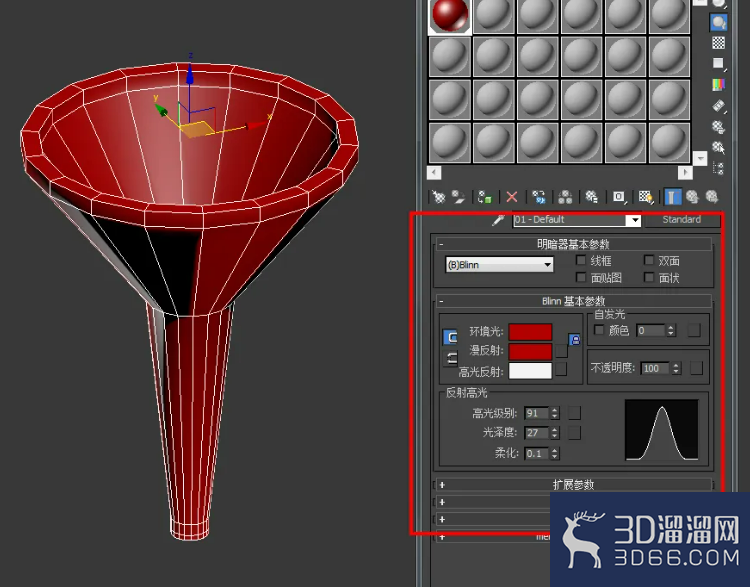Select the gray sample slot beside red one

[494, 16]
